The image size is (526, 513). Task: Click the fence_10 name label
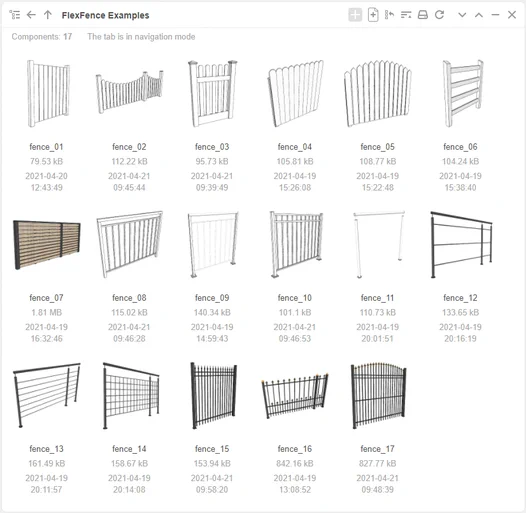pos(295,298)
